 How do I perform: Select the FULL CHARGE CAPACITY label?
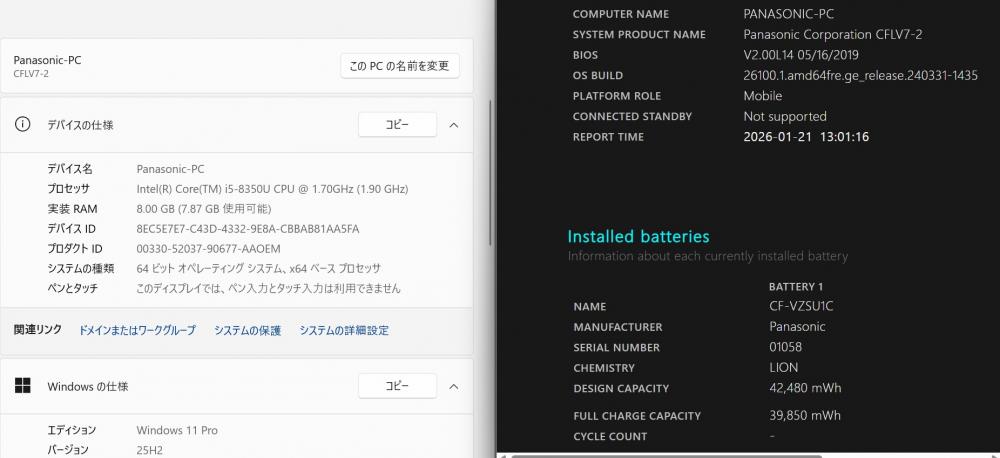(x=637, y=416)
